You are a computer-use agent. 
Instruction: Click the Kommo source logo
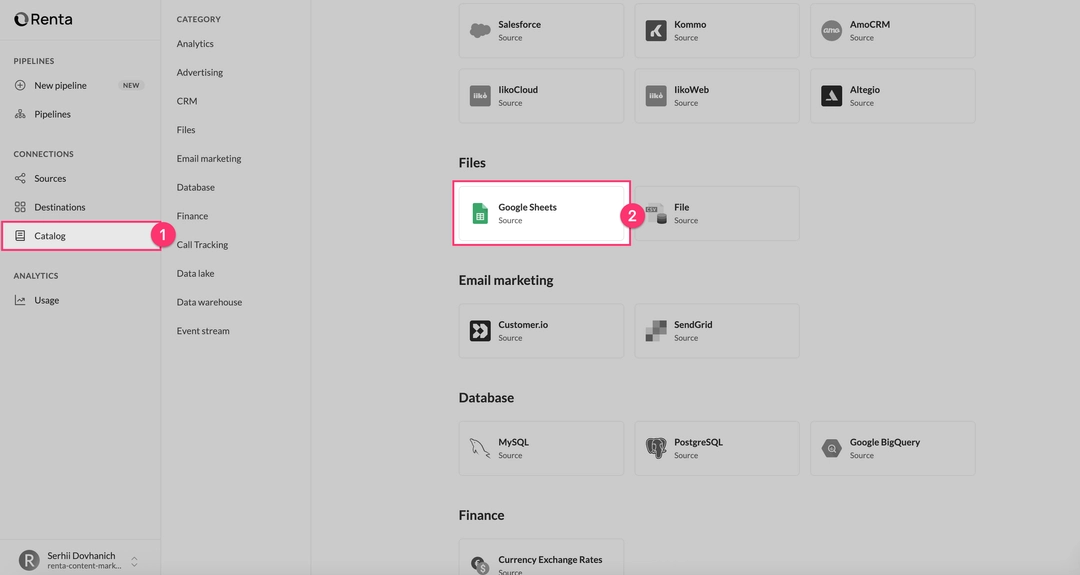656,30
